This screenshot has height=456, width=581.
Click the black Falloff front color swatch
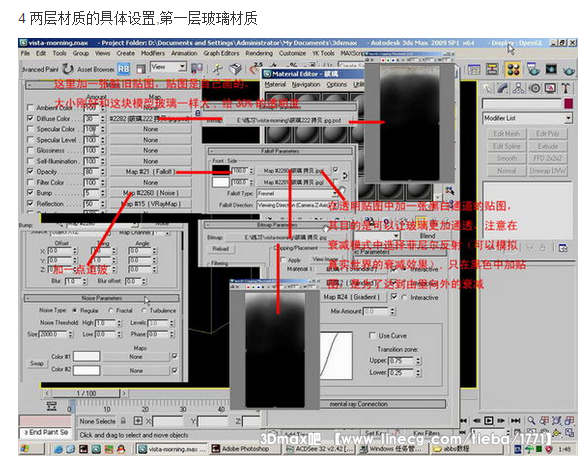(x=220, y=169)
